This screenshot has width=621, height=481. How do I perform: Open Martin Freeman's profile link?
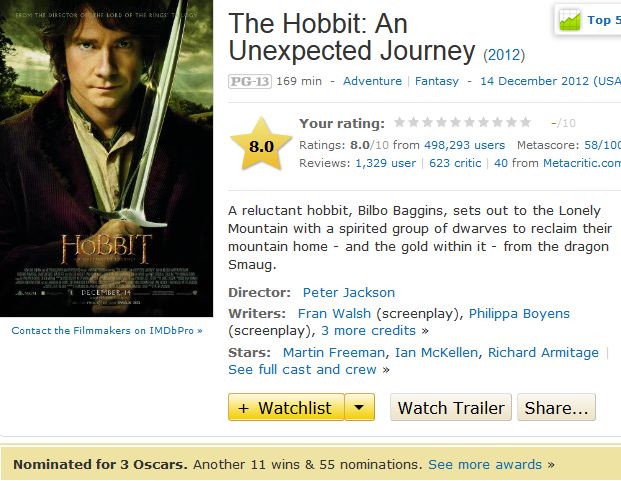coord(334,352)
